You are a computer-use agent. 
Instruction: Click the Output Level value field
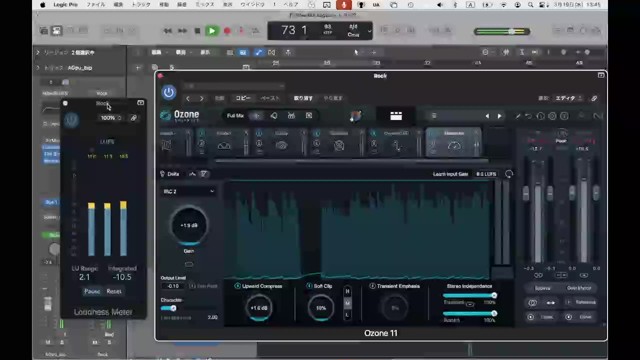[173, 286]
